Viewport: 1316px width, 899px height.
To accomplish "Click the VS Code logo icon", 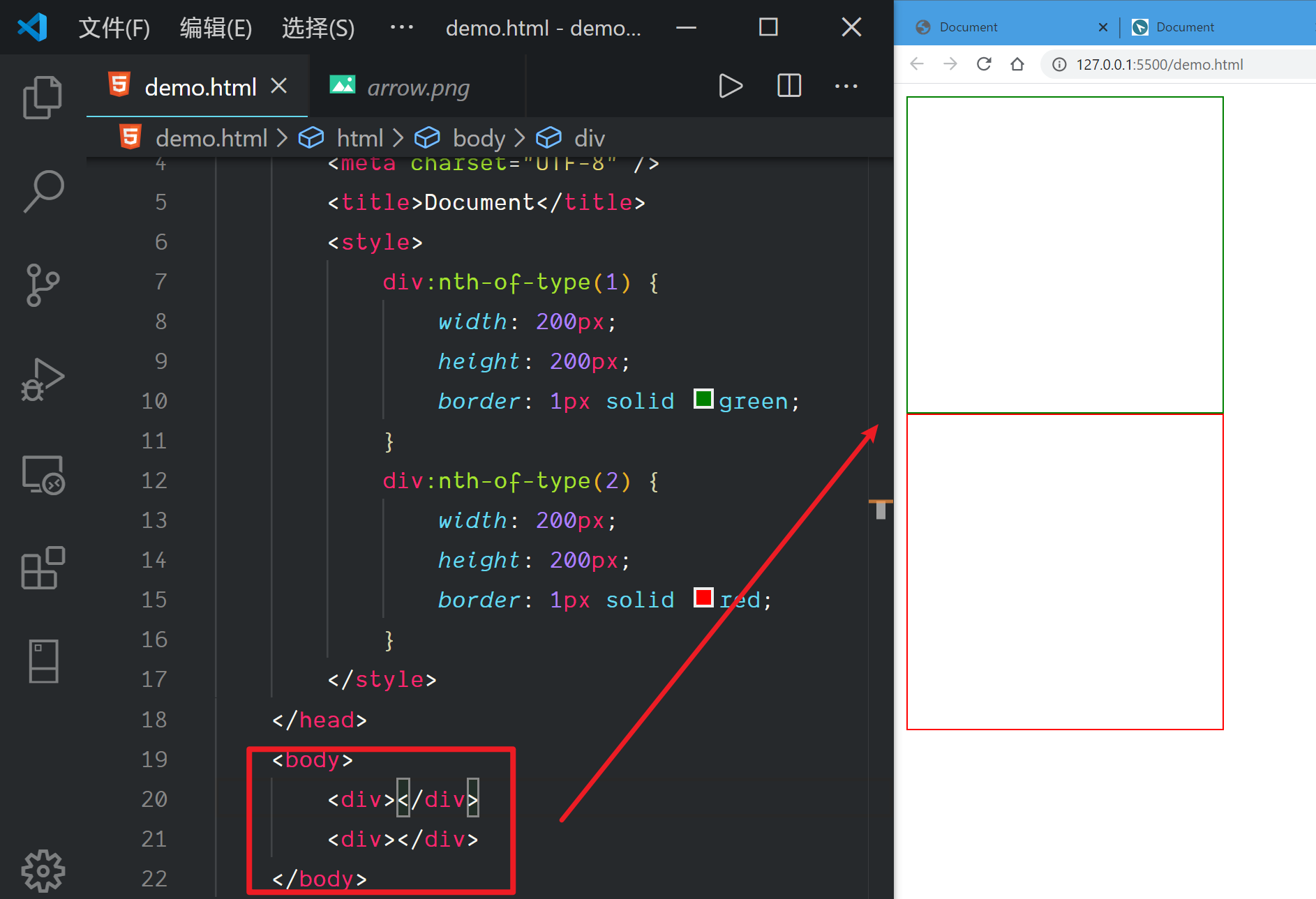I will [32, 27].
